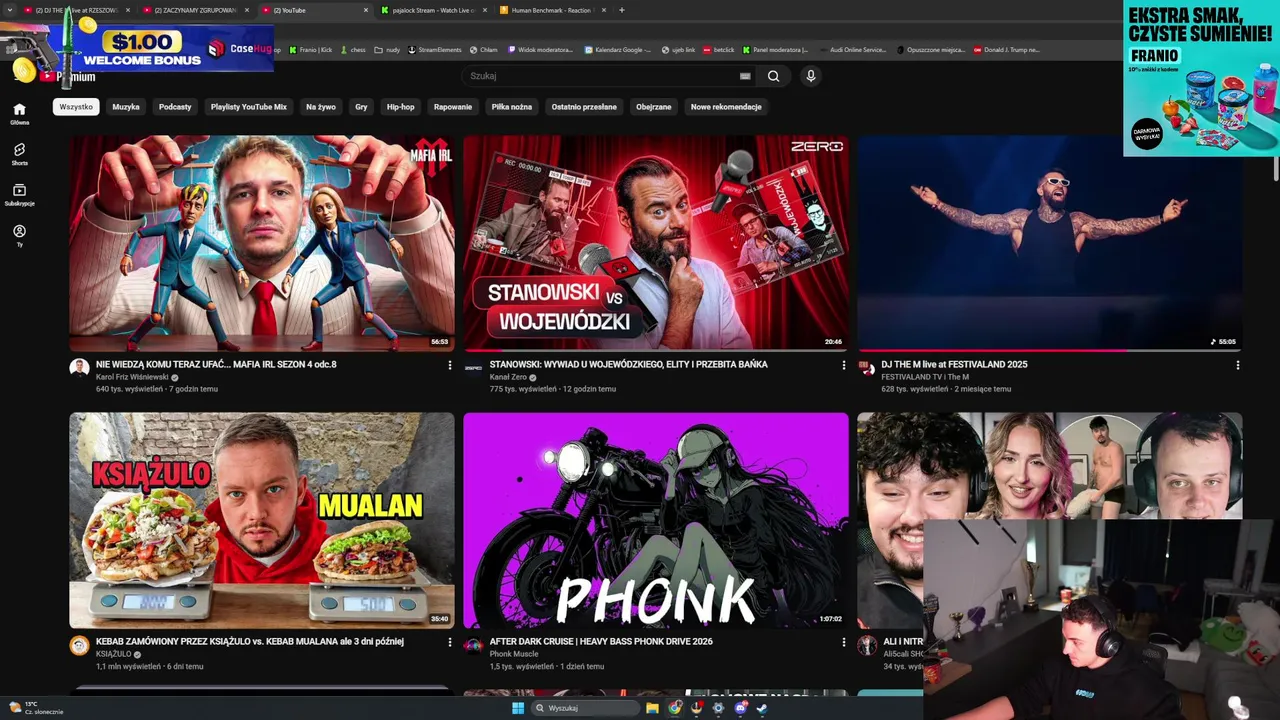Open Książulo vs Mualan kebab thumbnail
The width and height of the screenshot is (1280, 720).
tap(261, 520)
